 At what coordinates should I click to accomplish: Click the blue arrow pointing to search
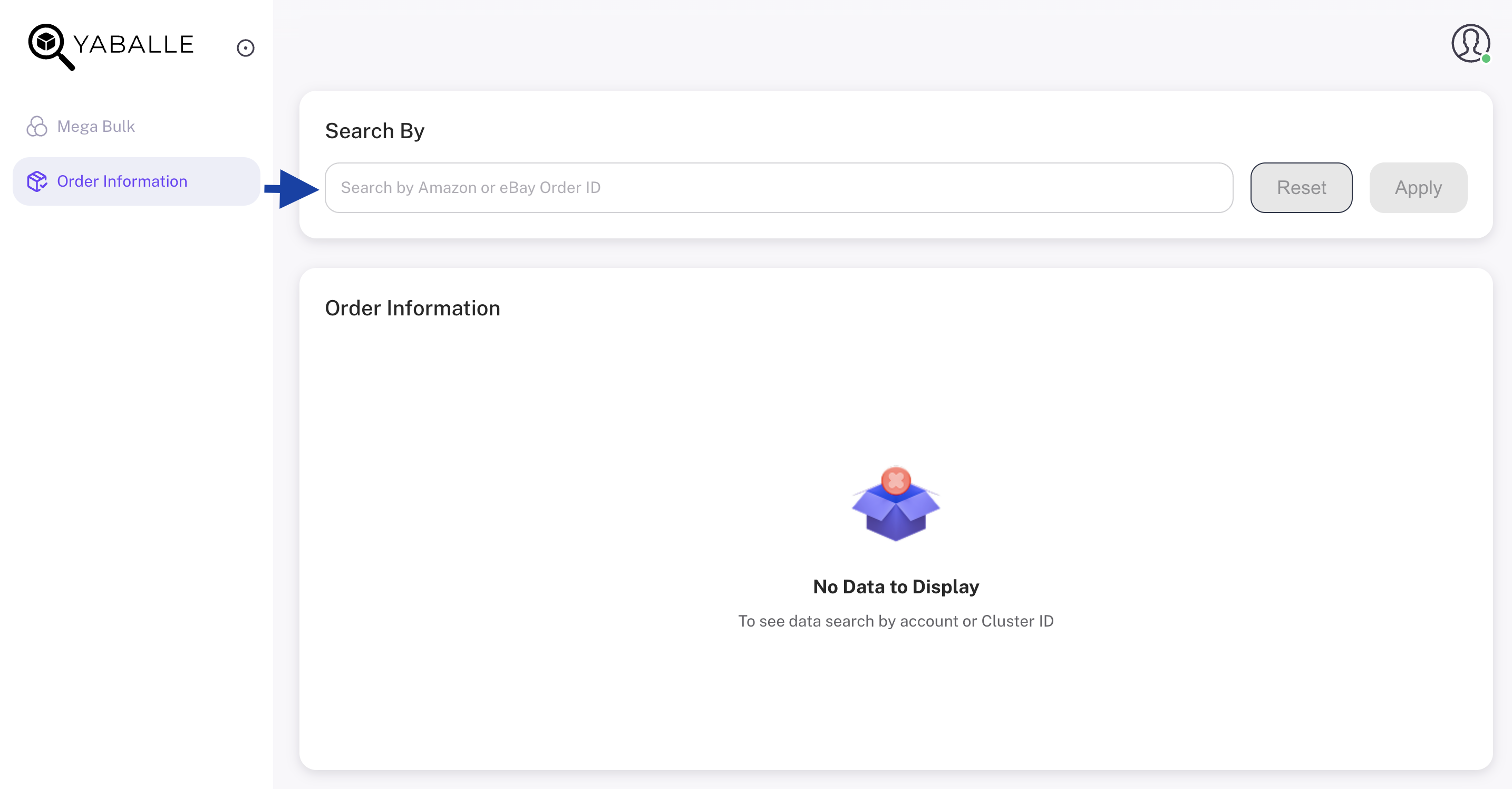click(x=292, y=188)
